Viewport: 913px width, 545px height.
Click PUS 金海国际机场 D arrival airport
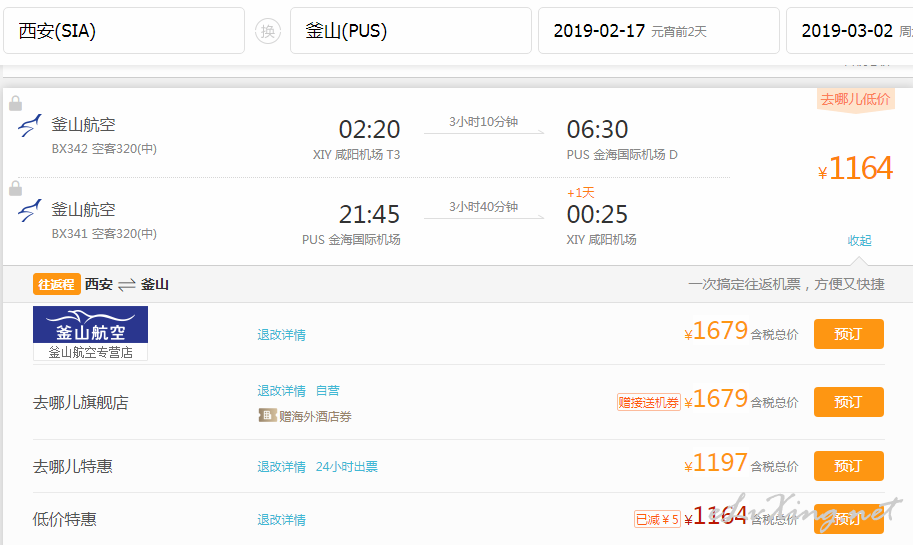(x=622, y=155)
